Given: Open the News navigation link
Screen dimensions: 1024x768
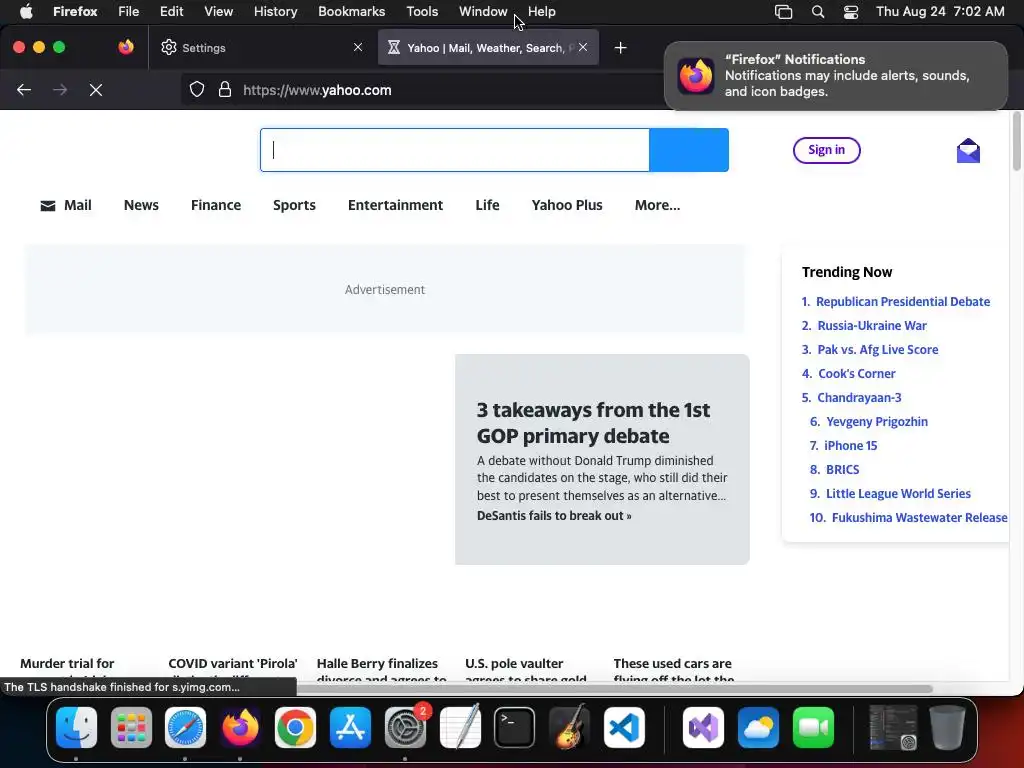Looking at the screenshot, I should pos(141,205).
